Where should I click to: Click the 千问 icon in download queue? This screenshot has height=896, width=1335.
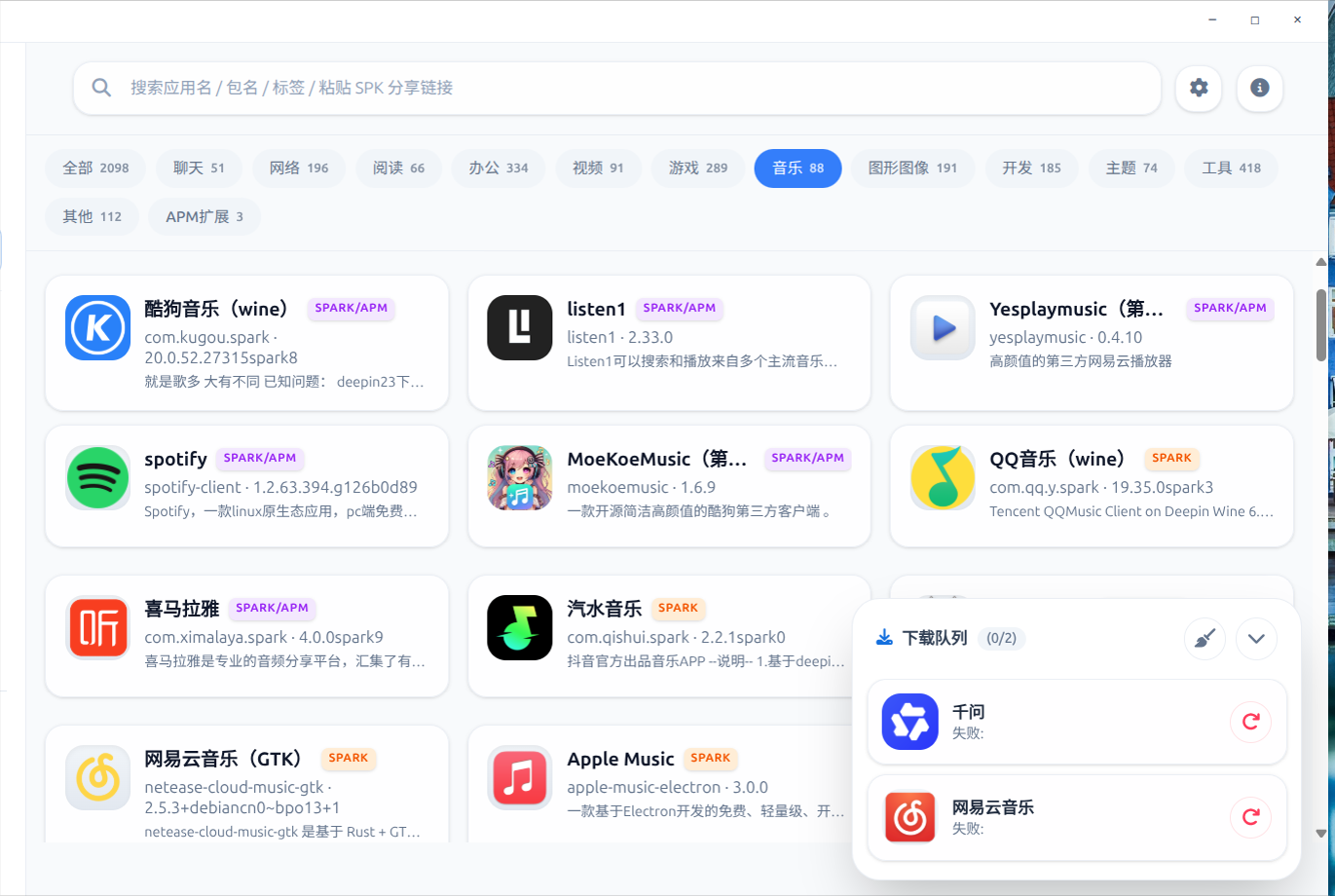[910, 722]
